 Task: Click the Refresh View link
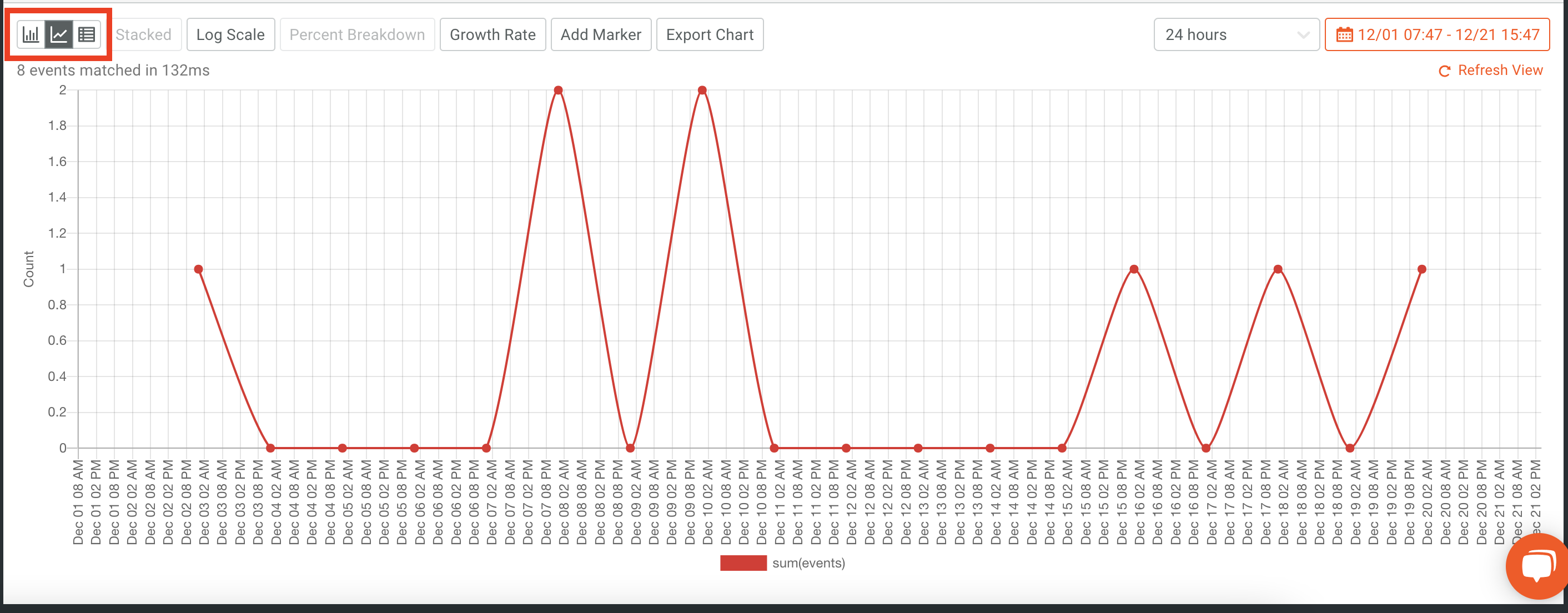coord(1501,70)
